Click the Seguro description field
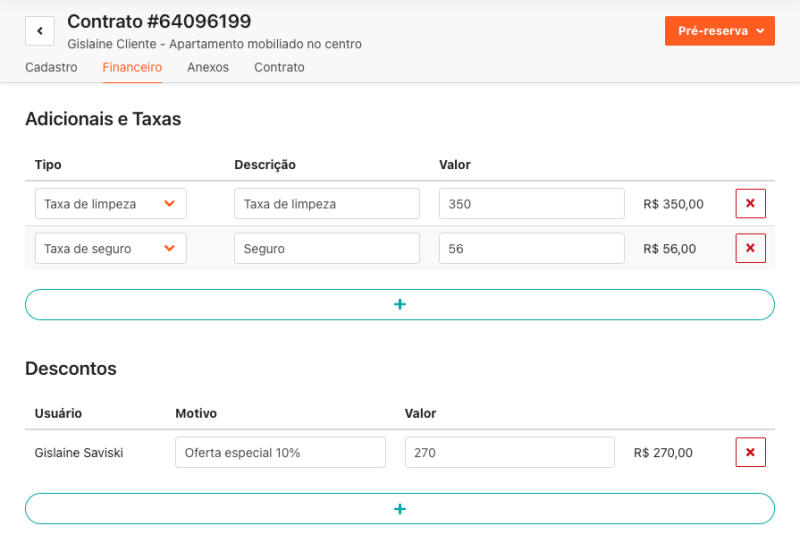The width and height of the screenshot is (800, 543). click(x=327, y=248)
